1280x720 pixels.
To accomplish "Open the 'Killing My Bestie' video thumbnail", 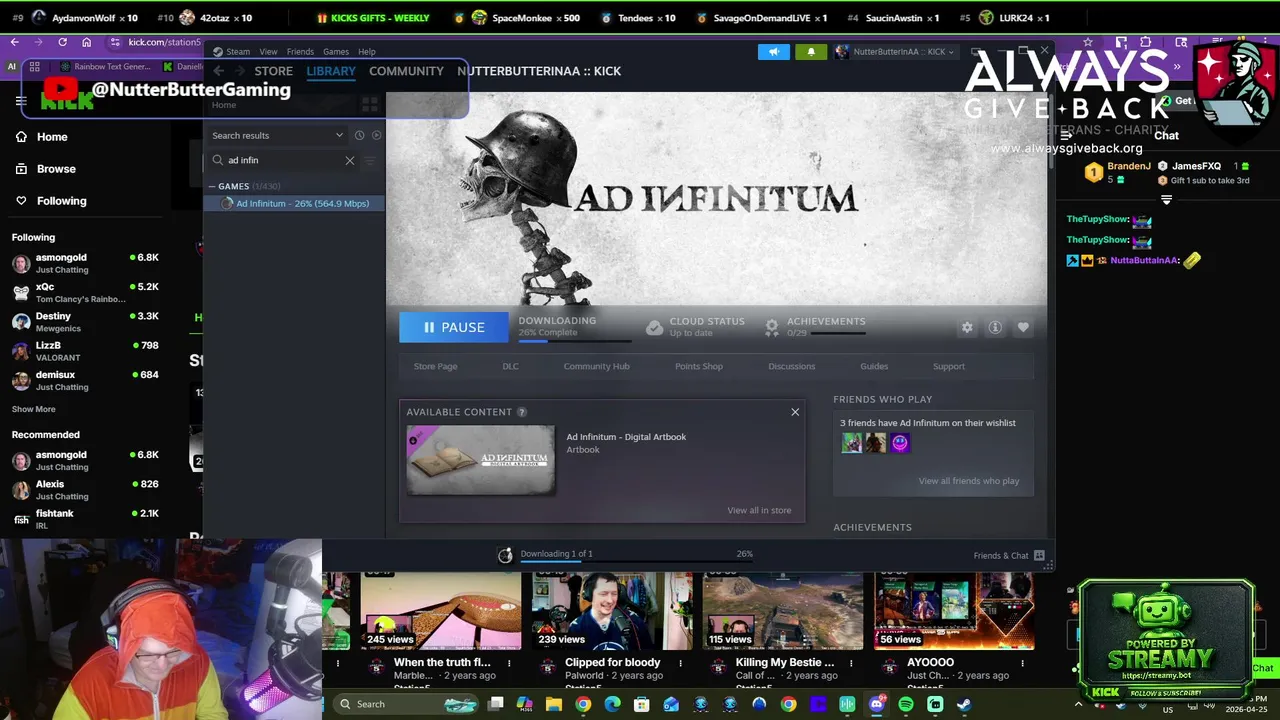I will click(783, 610).
